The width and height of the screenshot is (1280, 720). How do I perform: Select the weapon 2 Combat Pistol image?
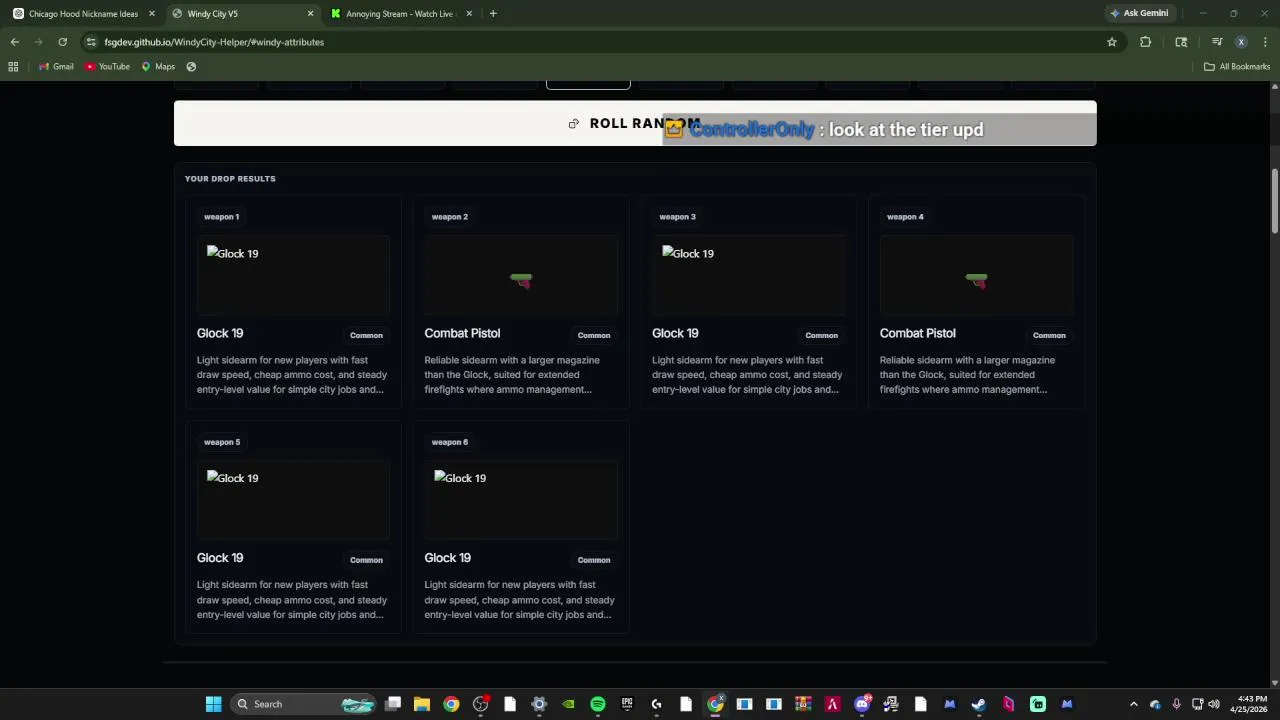[x=521, y=275]
